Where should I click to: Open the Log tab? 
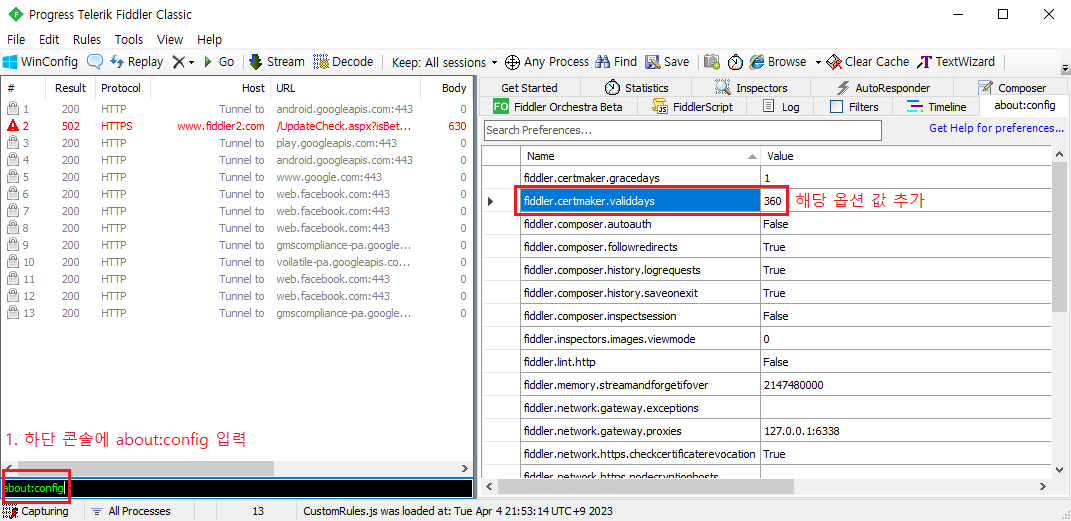click(x=781, y=107)
